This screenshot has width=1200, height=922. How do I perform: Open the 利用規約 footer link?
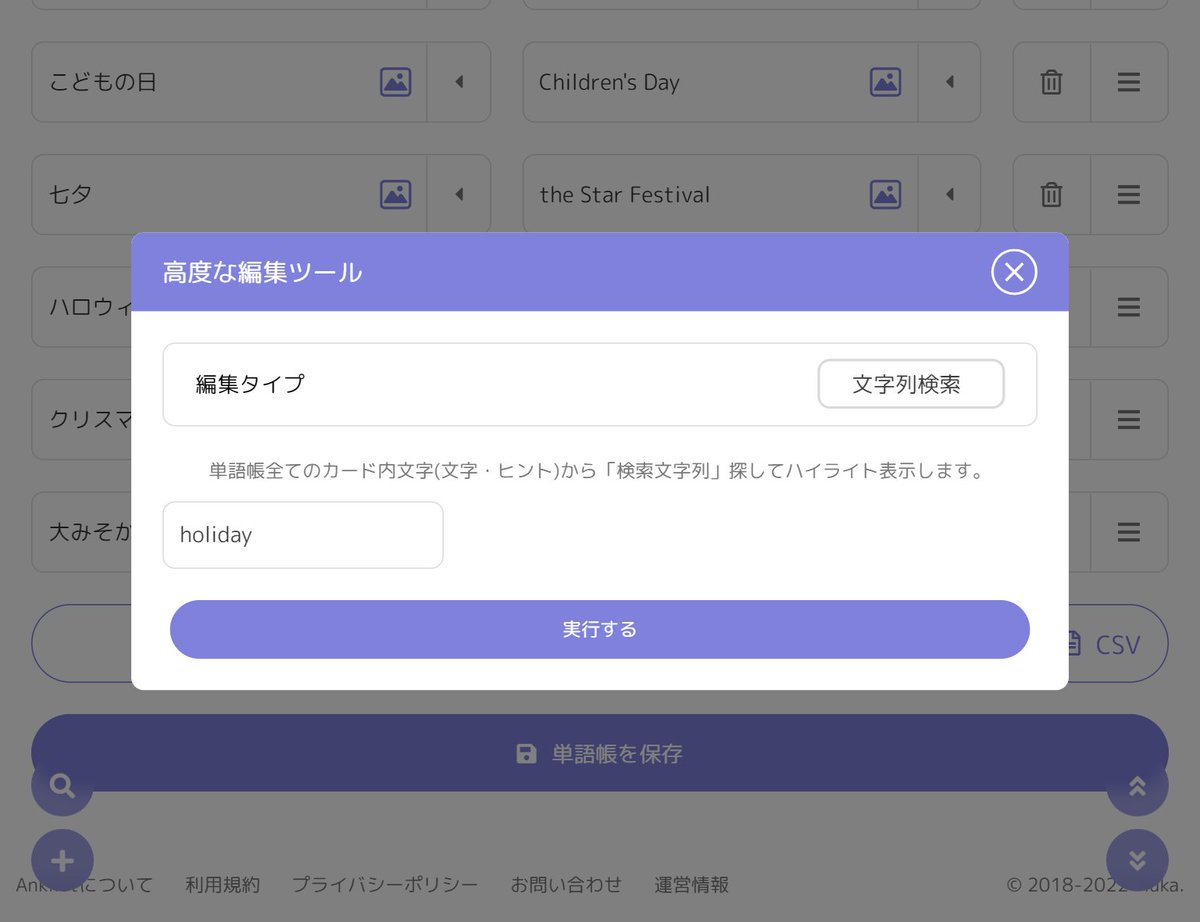(x=222, y=884)
